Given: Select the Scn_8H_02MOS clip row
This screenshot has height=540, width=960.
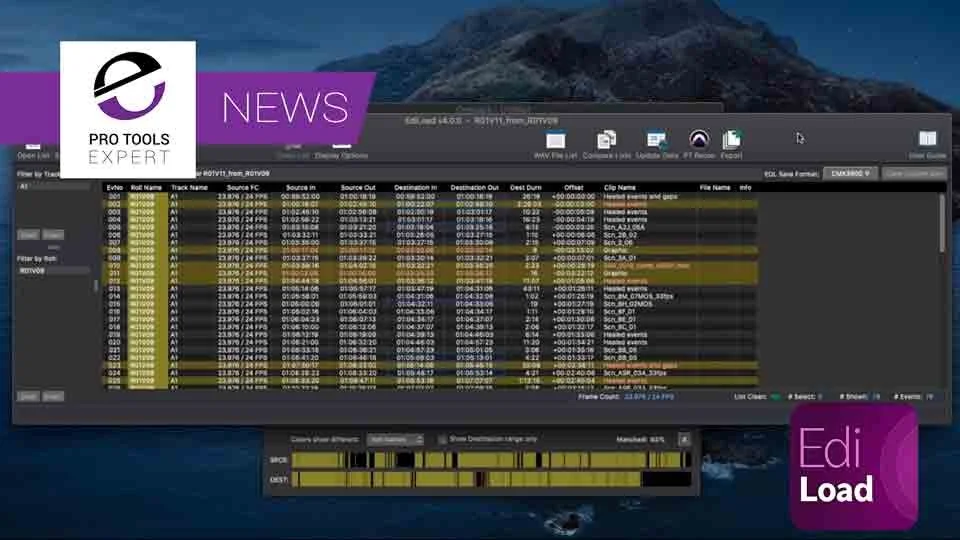Looking at the screenshot, I should [430, 304].
